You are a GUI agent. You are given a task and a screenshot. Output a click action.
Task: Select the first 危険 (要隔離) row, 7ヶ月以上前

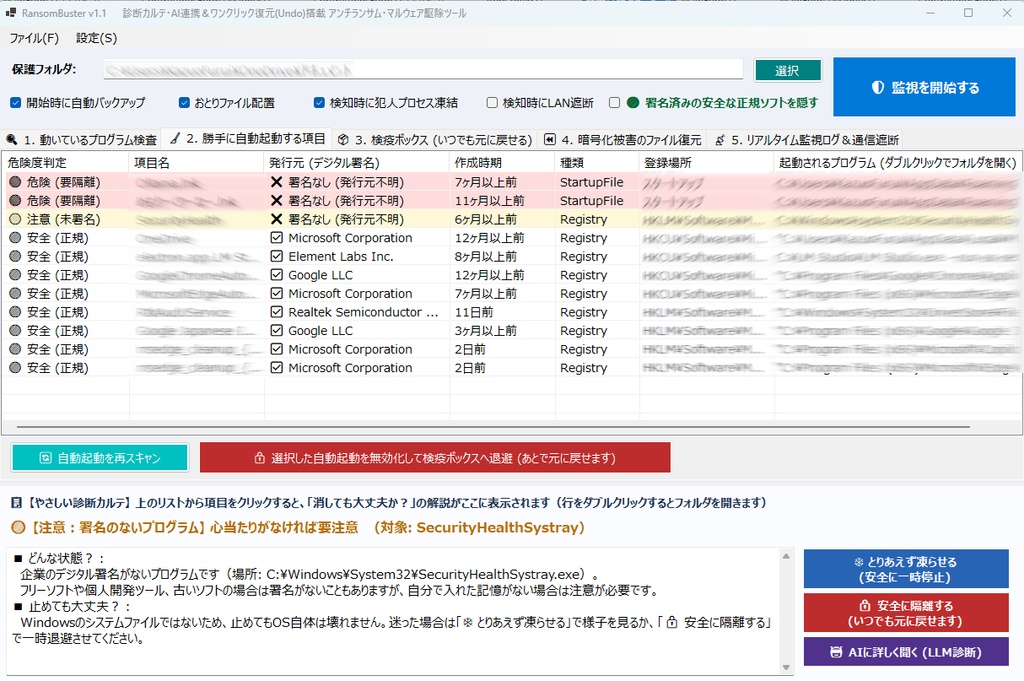pyautogui.click(x=513, y=182)
